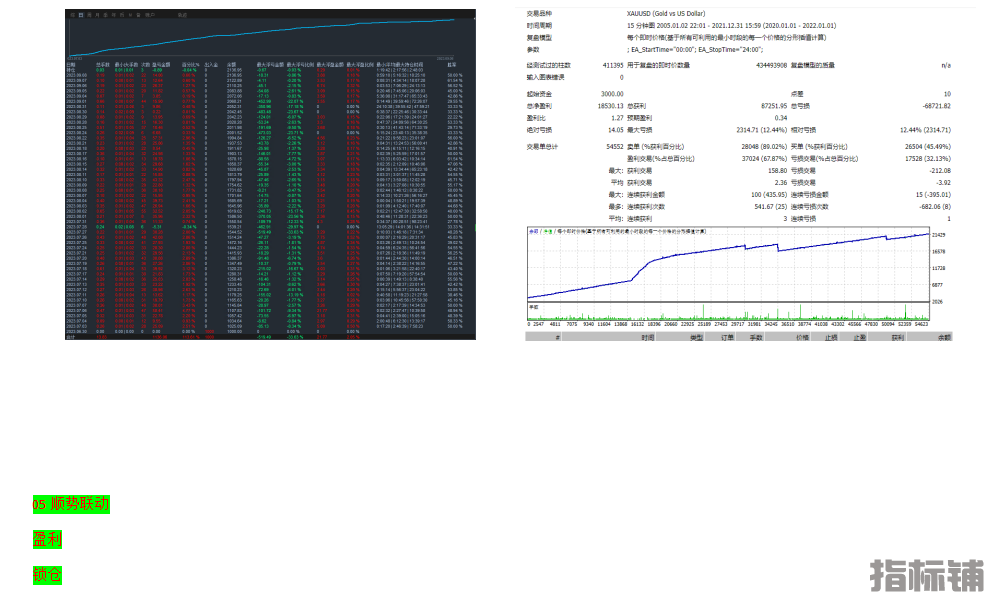The width and height of the screenshot is (998, 600).
Task: Click the maximal drawdown '2314.71 (12.44%)'
Action: pos(762,130)
